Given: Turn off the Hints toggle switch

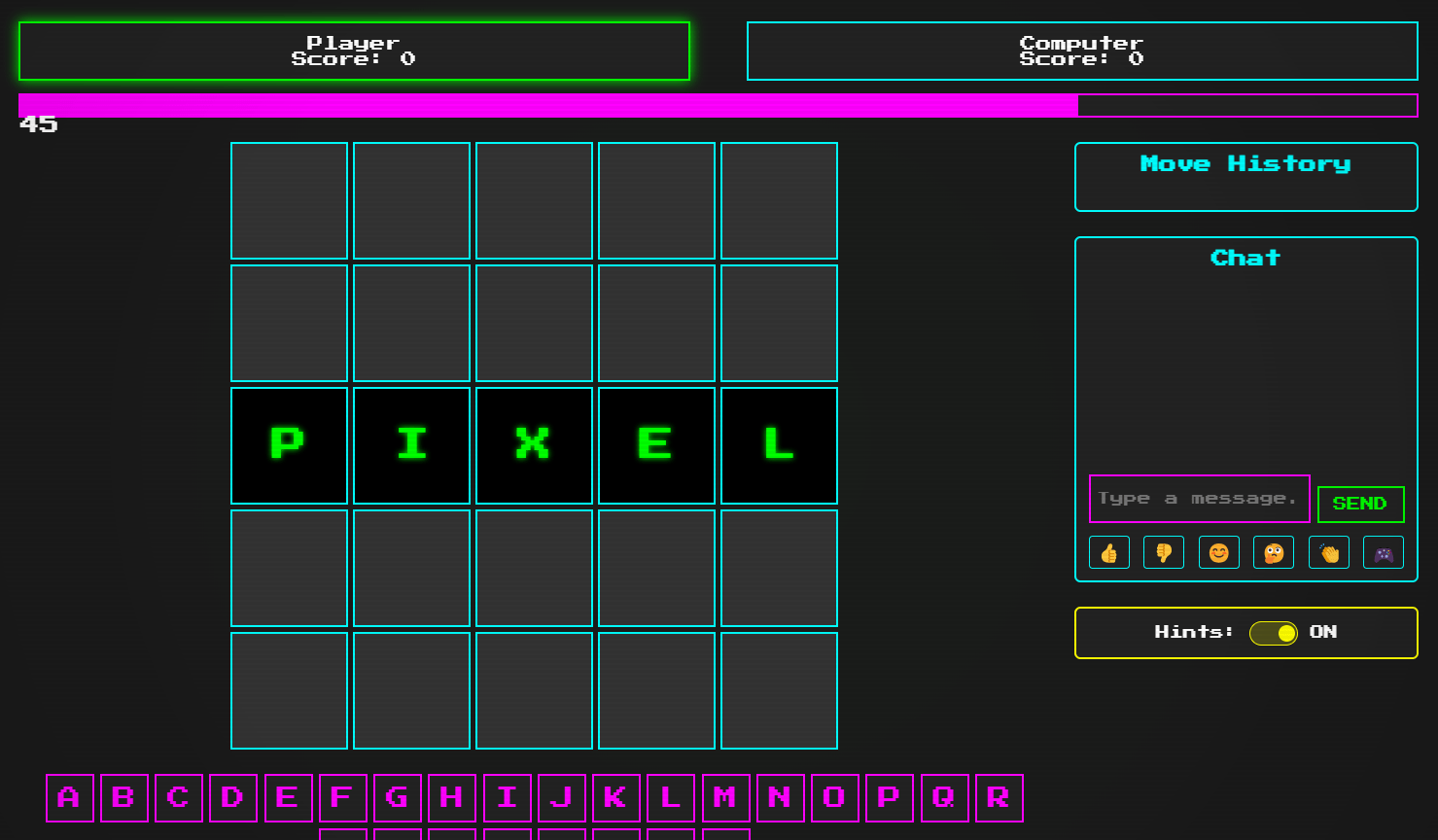Looking at the screenshot, I should (1274, 633).
